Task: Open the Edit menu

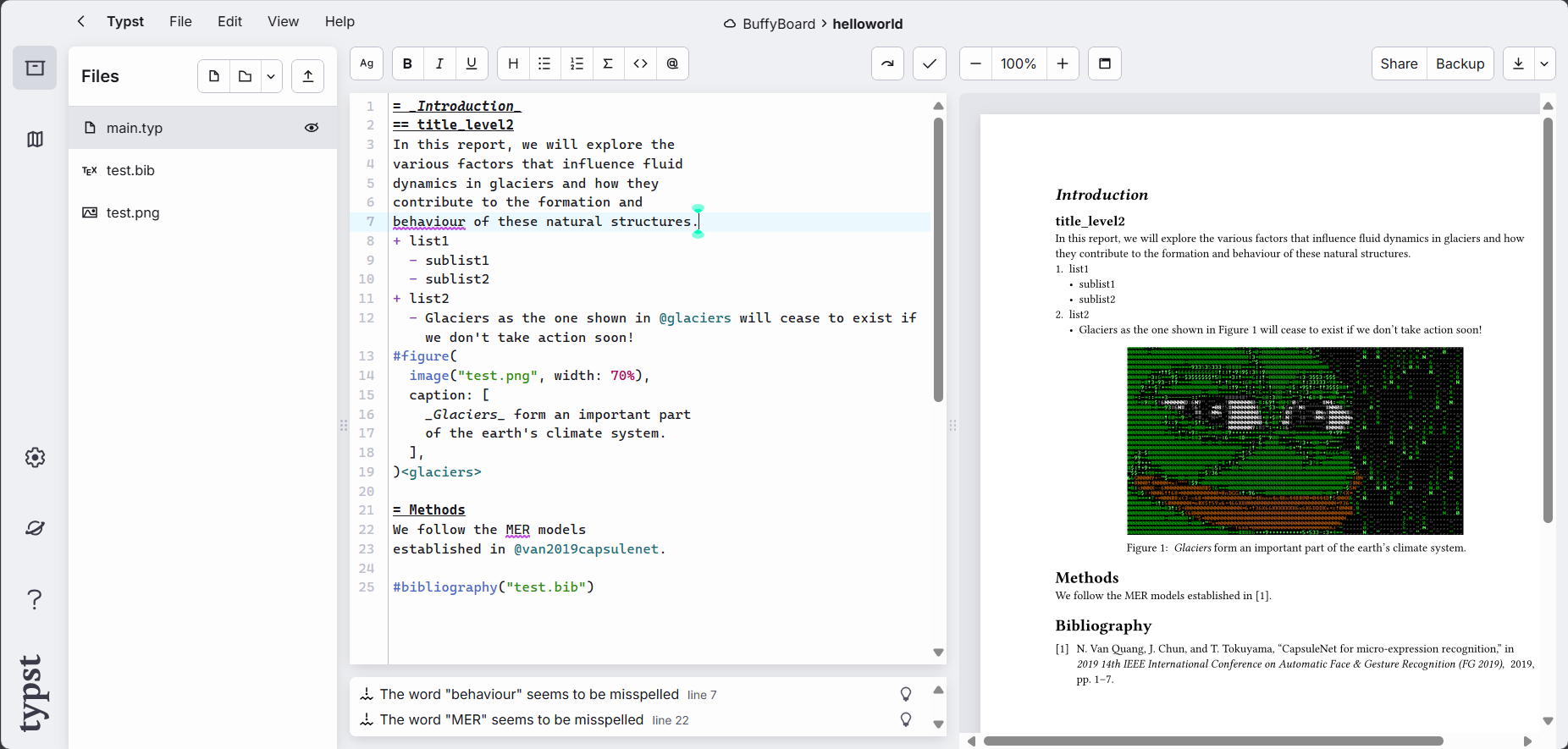Action: (229, 21)
